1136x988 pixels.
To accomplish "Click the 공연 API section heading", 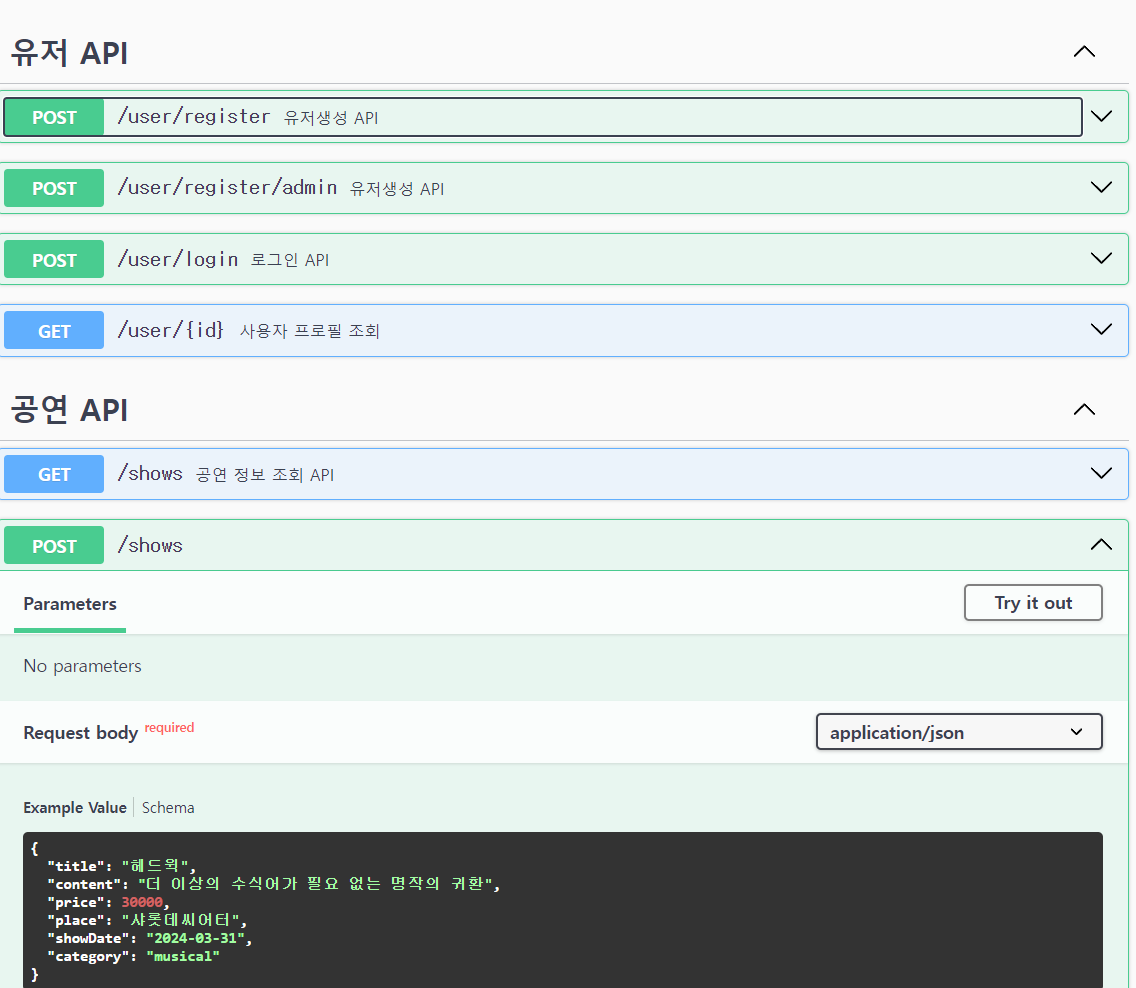I will [70, 410].
